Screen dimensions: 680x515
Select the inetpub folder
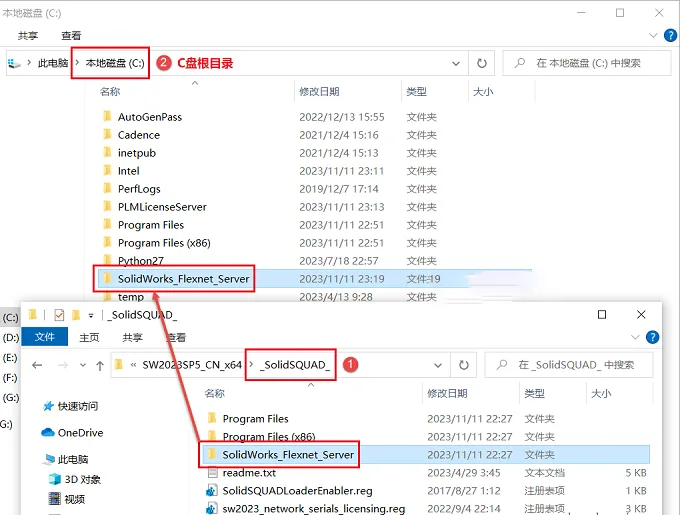point(137,153)
